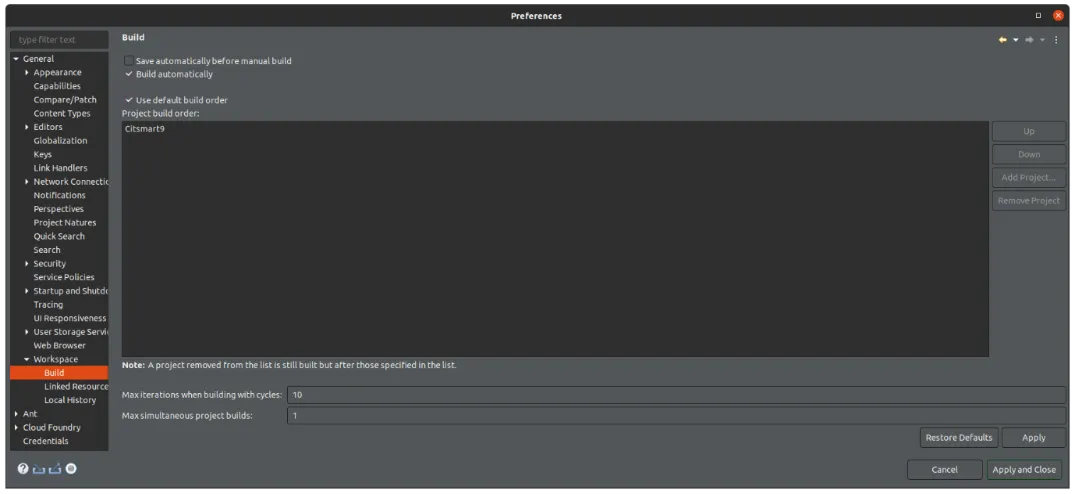This screenshot has height=494, width=1075.
Task: Select the Keys preference page
Action: click(x=43, y=154)
